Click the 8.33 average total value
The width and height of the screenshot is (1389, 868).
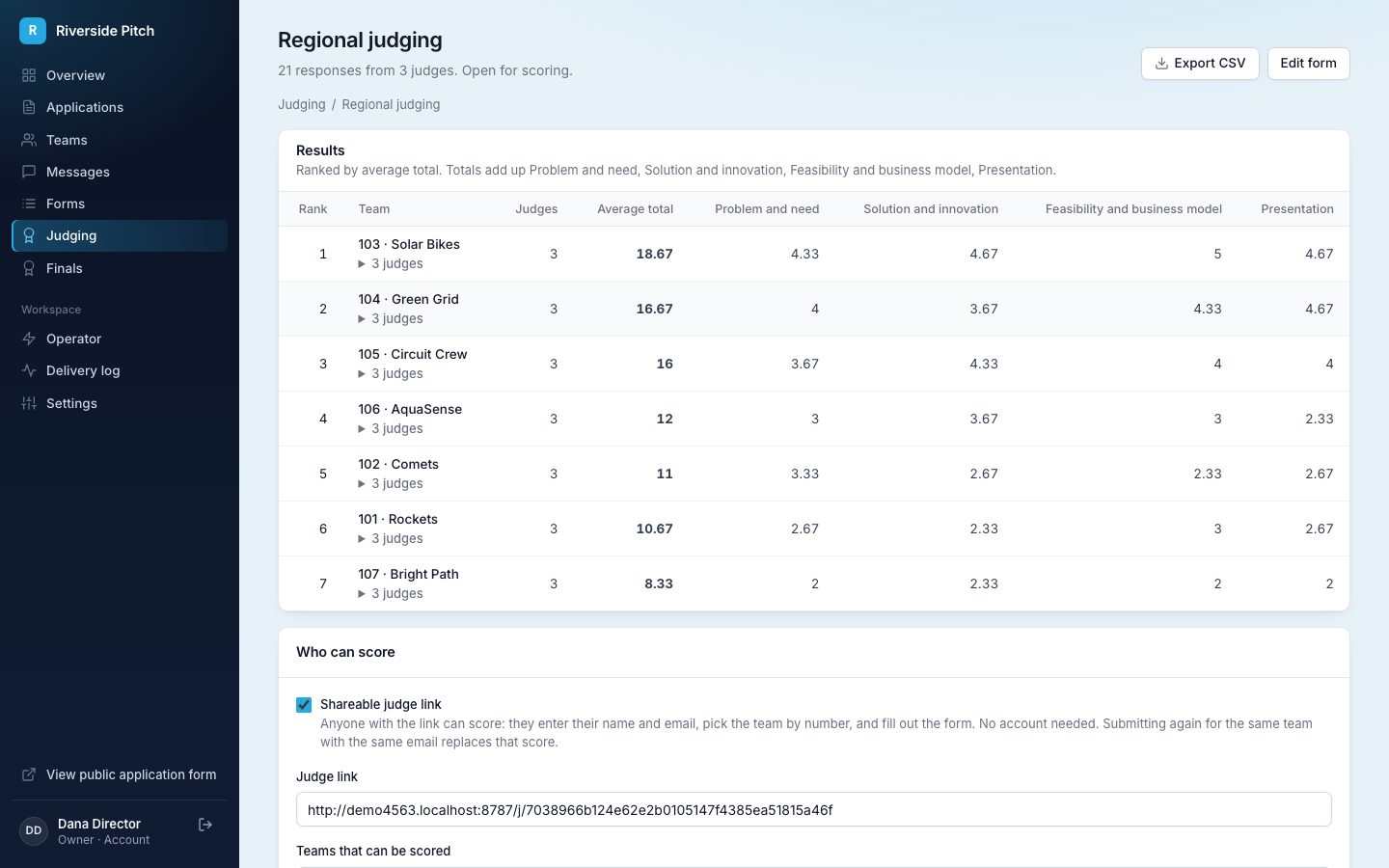click(659, 583)
